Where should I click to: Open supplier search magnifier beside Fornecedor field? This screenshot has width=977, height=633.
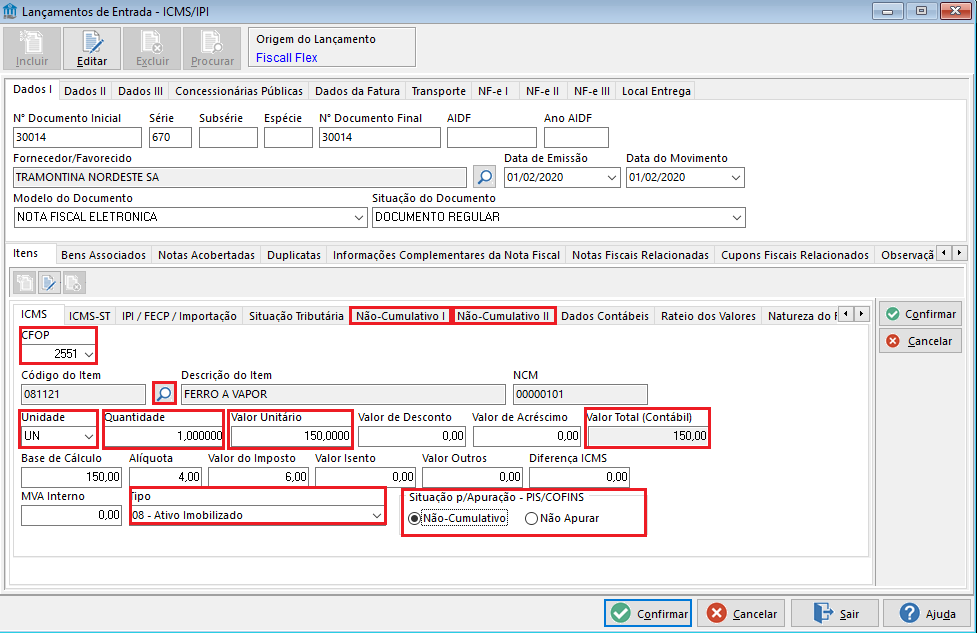pyautogui.click(x=485, y=177)
